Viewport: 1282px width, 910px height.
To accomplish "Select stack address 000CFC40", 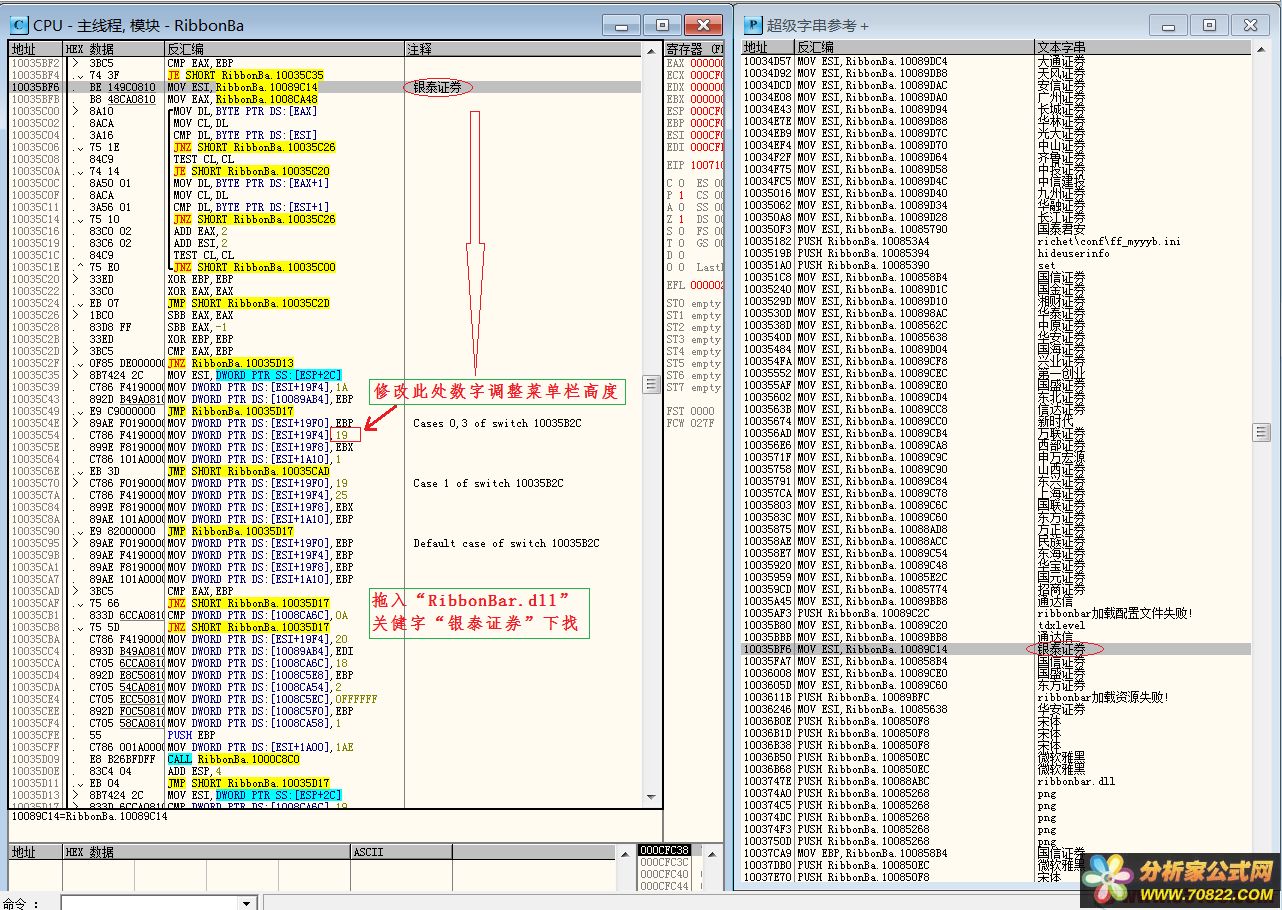I will click(665, 874).
